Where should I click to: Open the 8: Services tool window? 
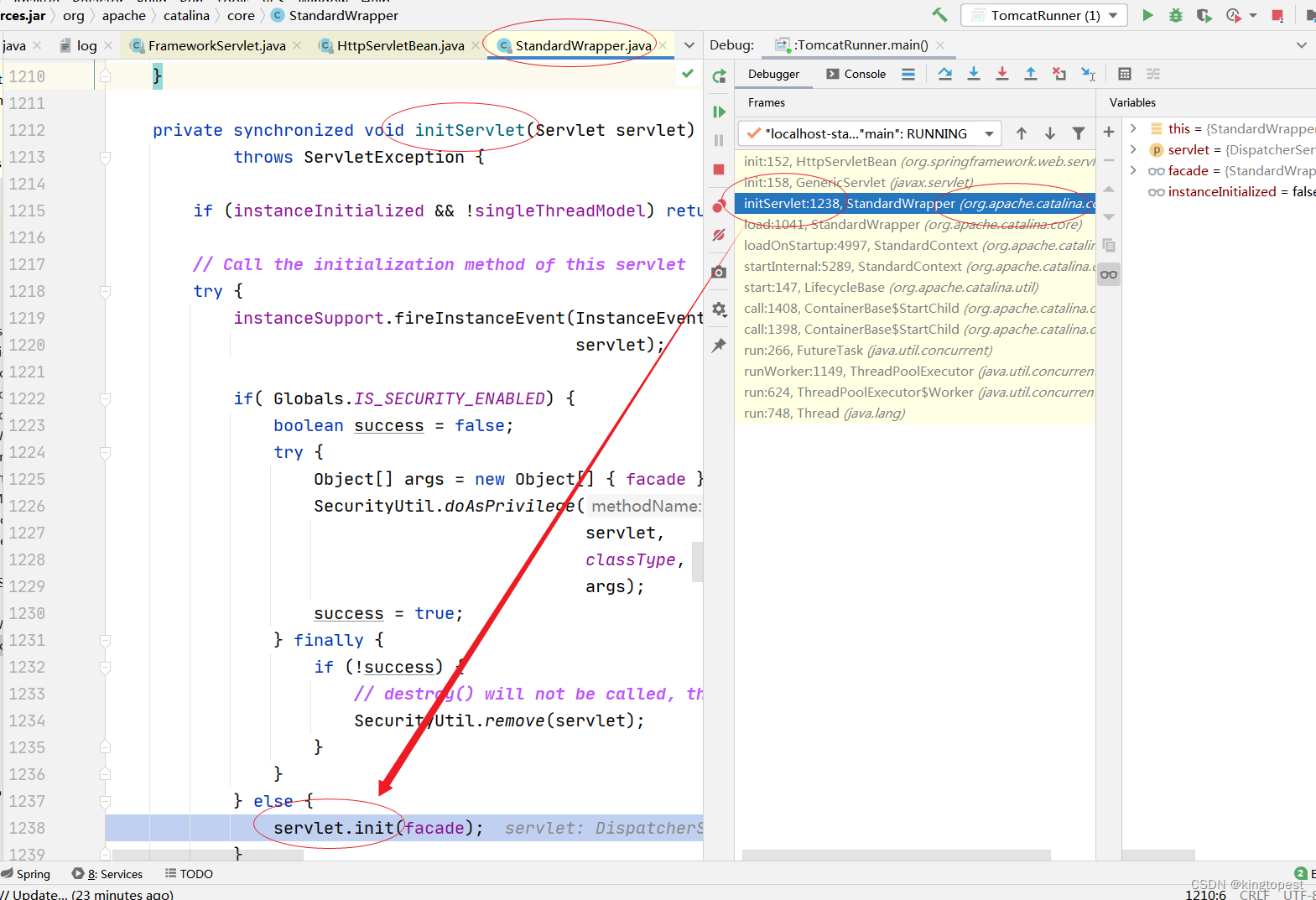(107, 873)
